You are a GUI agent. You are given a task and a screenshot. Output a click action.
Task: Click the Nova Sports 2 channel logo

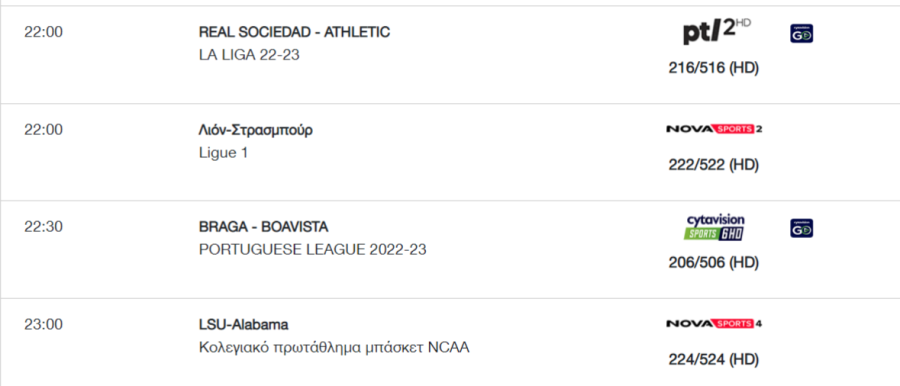click(714, 129)
